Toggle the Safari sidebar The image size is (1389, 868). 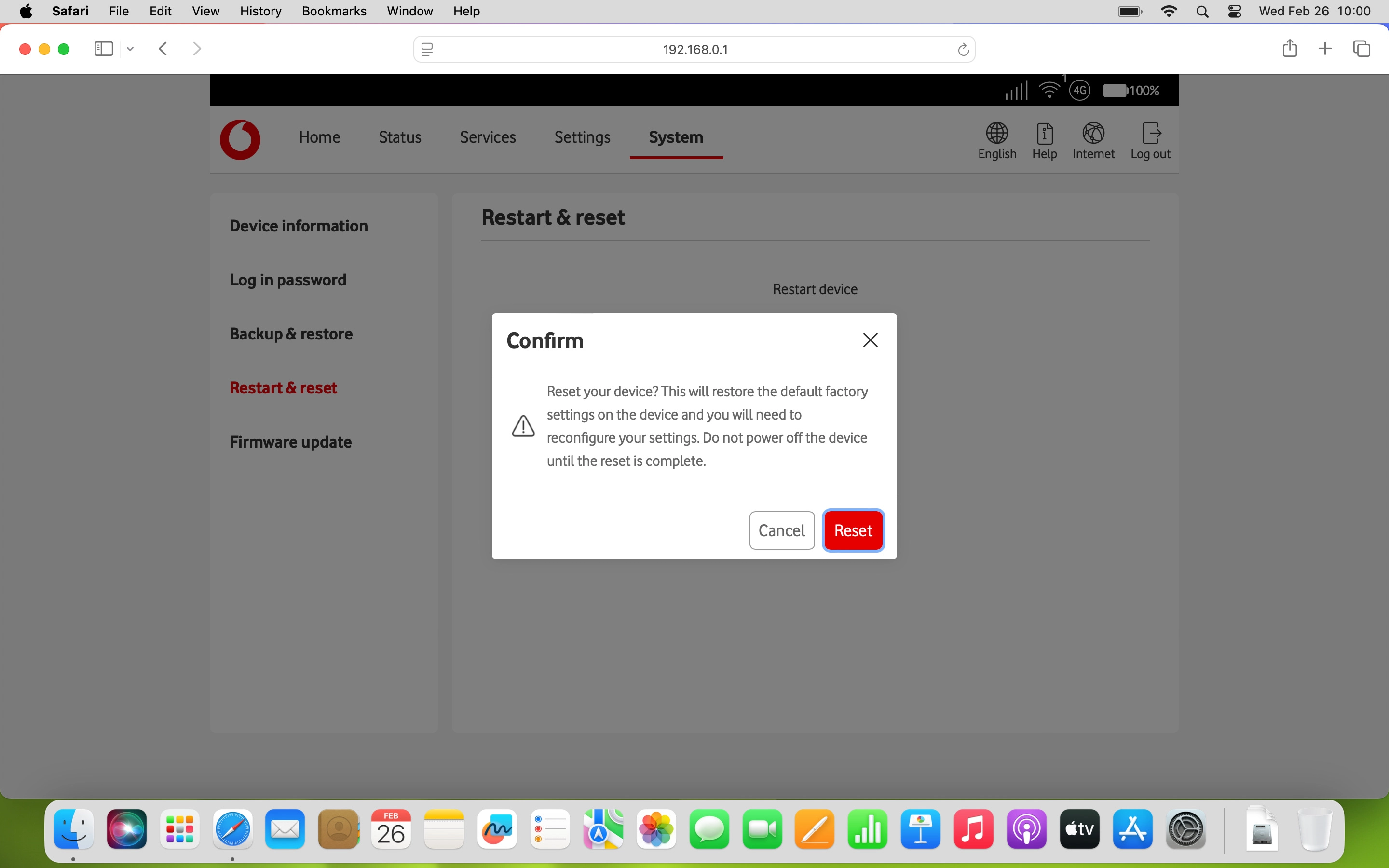click(x=103, y=48)
